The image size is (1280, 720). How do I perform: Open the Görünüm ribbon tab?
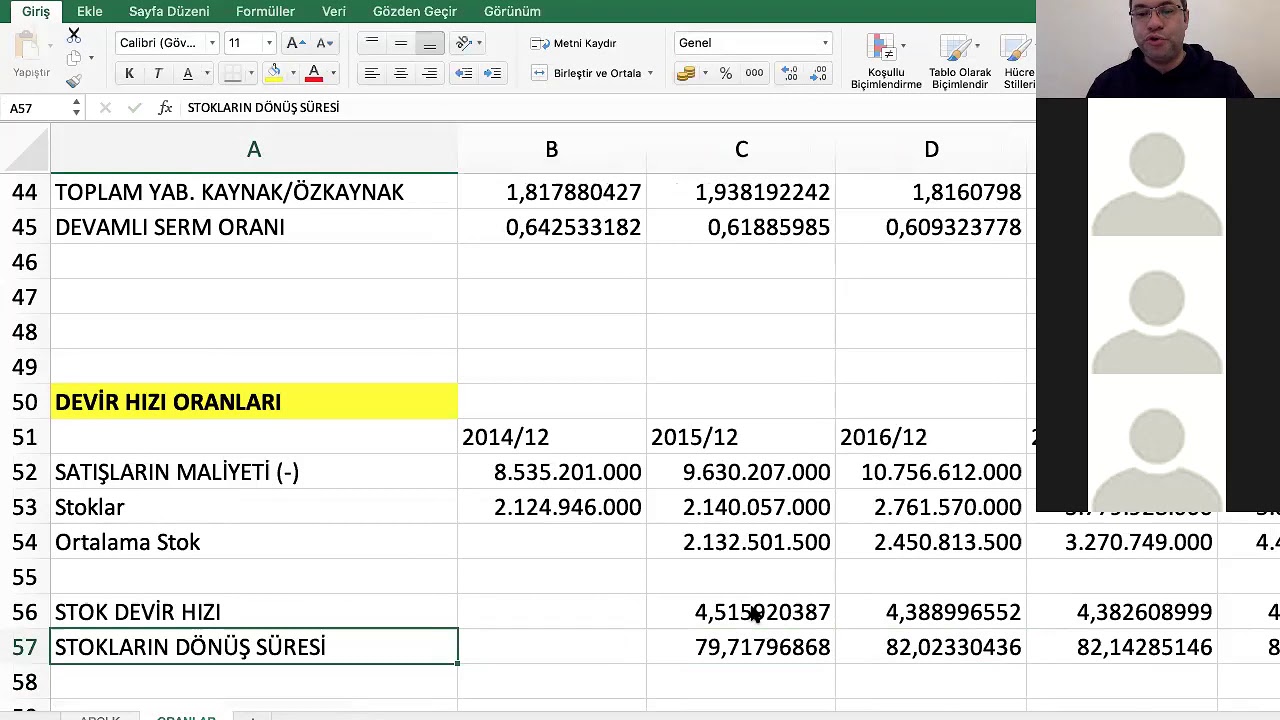click(512, 11)
